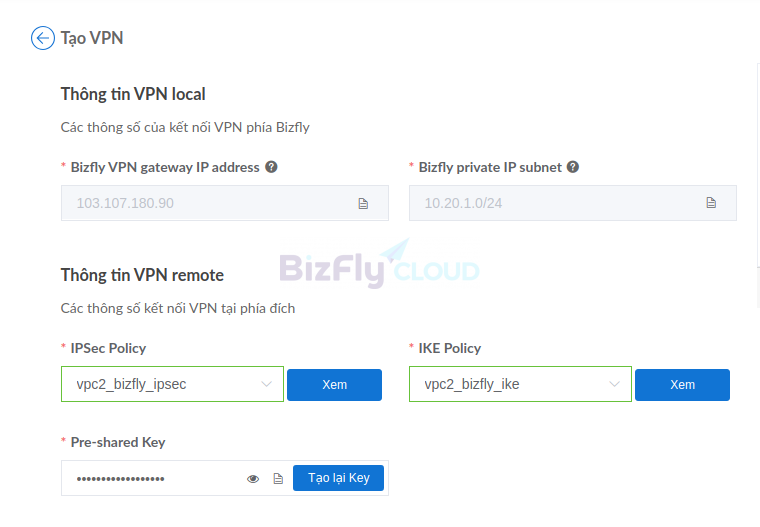Image resolution: width=760 pixels, height=527 pixels.
Task: Click the Bizfly private IP subnet field
Action: point(572,203)
